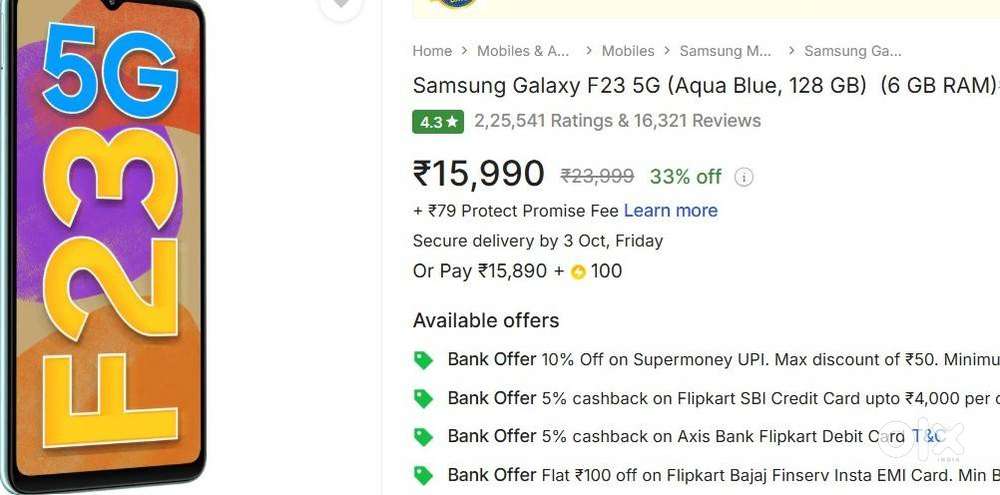This screenshot has height=495, width=1000.
Task: Open Learn more about Protect Promise Fee
Action: tap(670, 211)
